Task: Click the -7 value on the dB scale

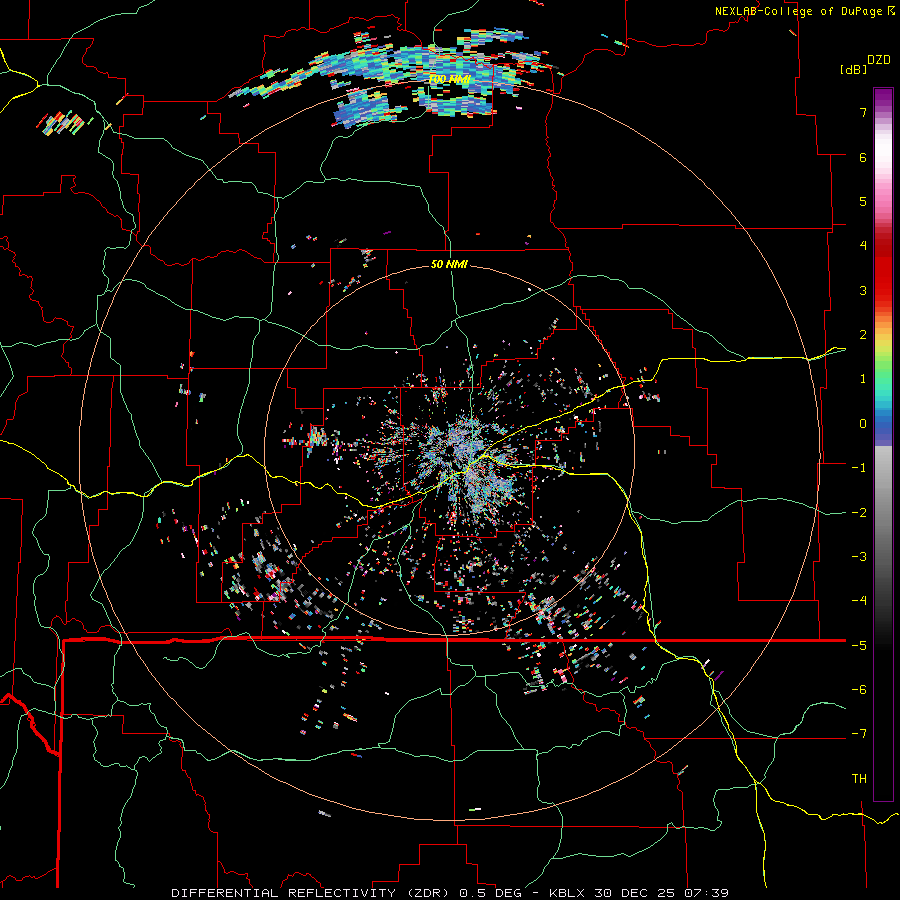Action: click(859, 734)
